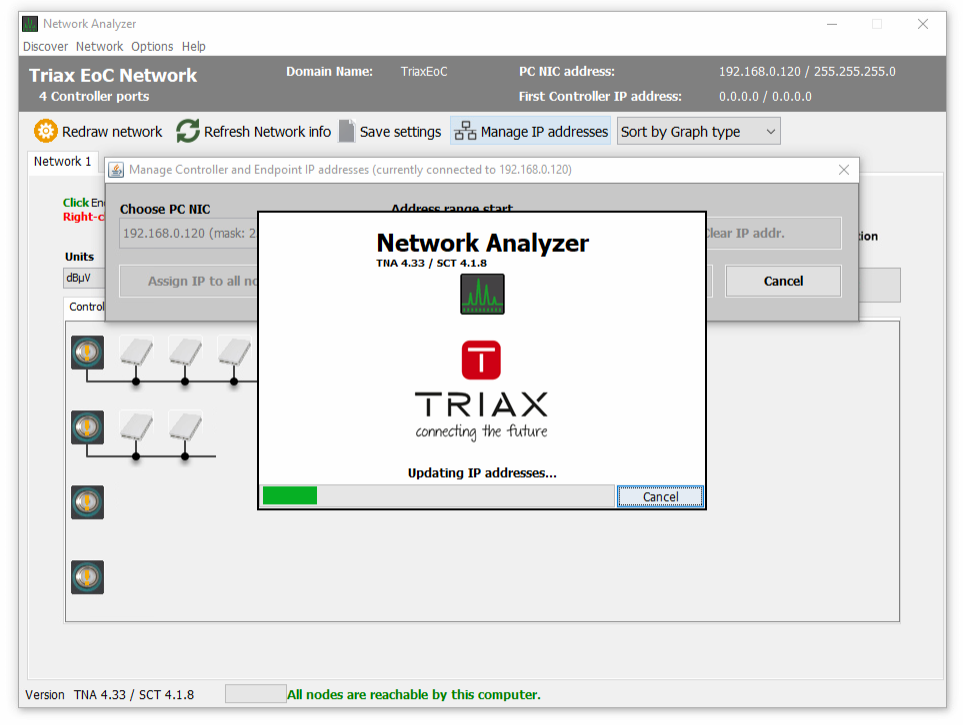Click the 'TNA 4.33 / SCT 4.1.8' splash subtitle
Screen dimensions: 963x725
click(x=431, y=263)
